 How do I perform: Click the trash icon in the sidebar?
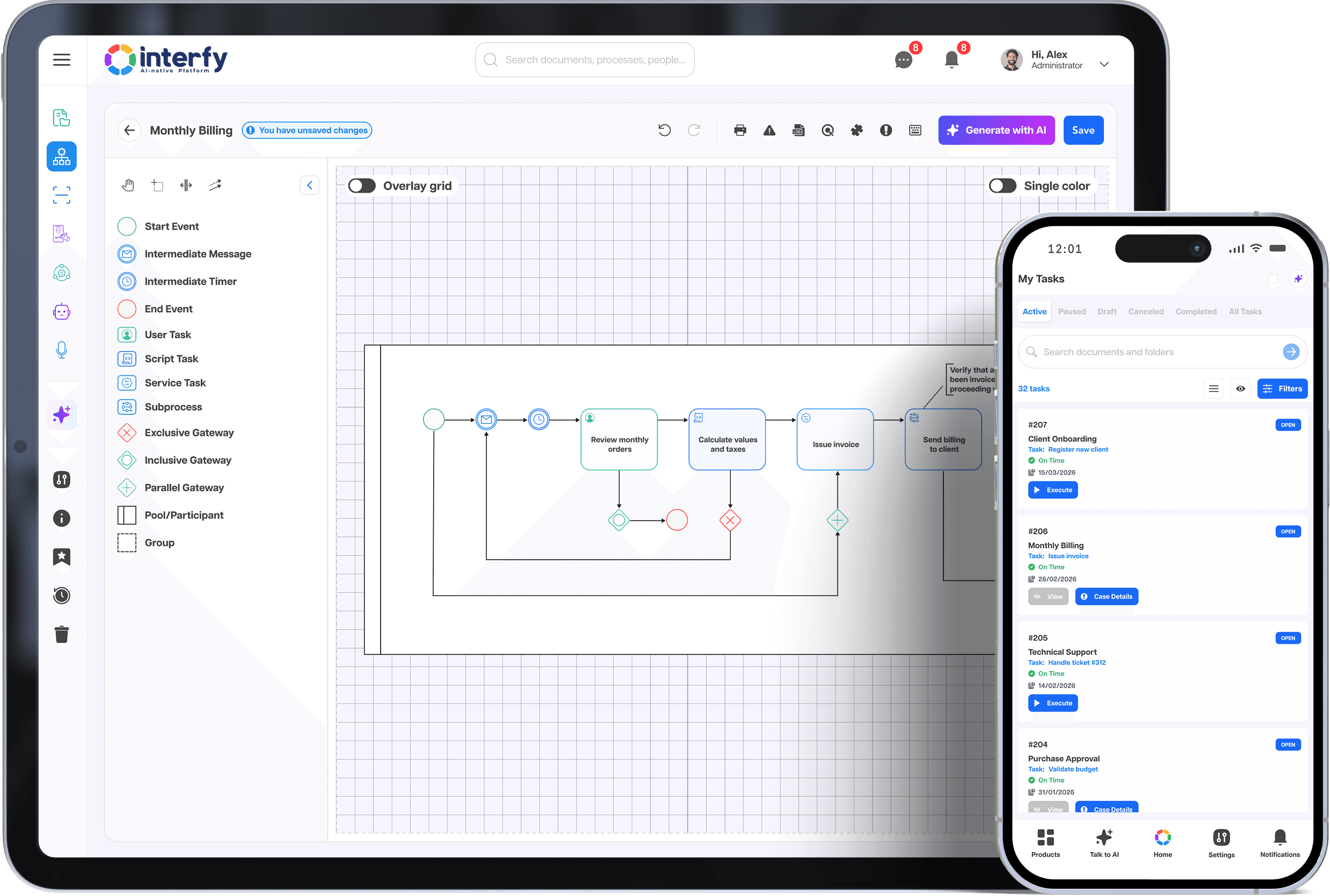point(62,634)
